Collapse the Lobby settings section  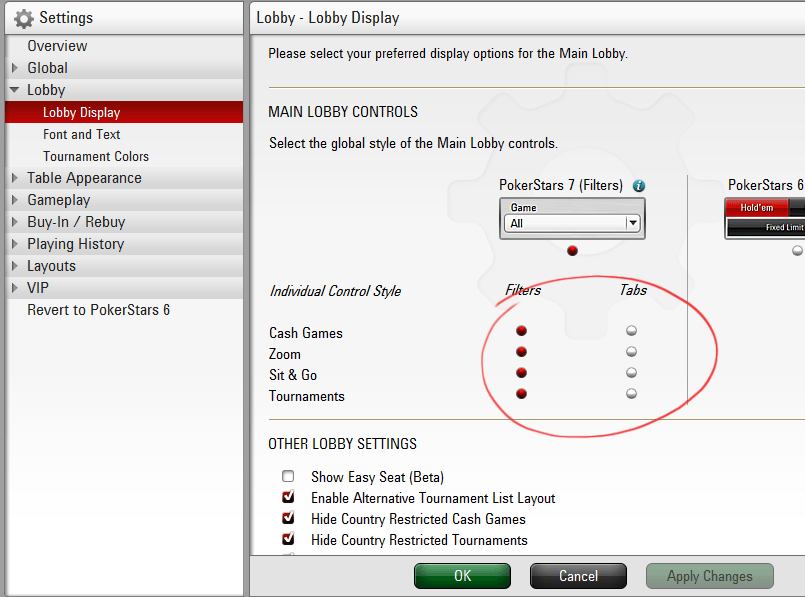pos(14,90)
